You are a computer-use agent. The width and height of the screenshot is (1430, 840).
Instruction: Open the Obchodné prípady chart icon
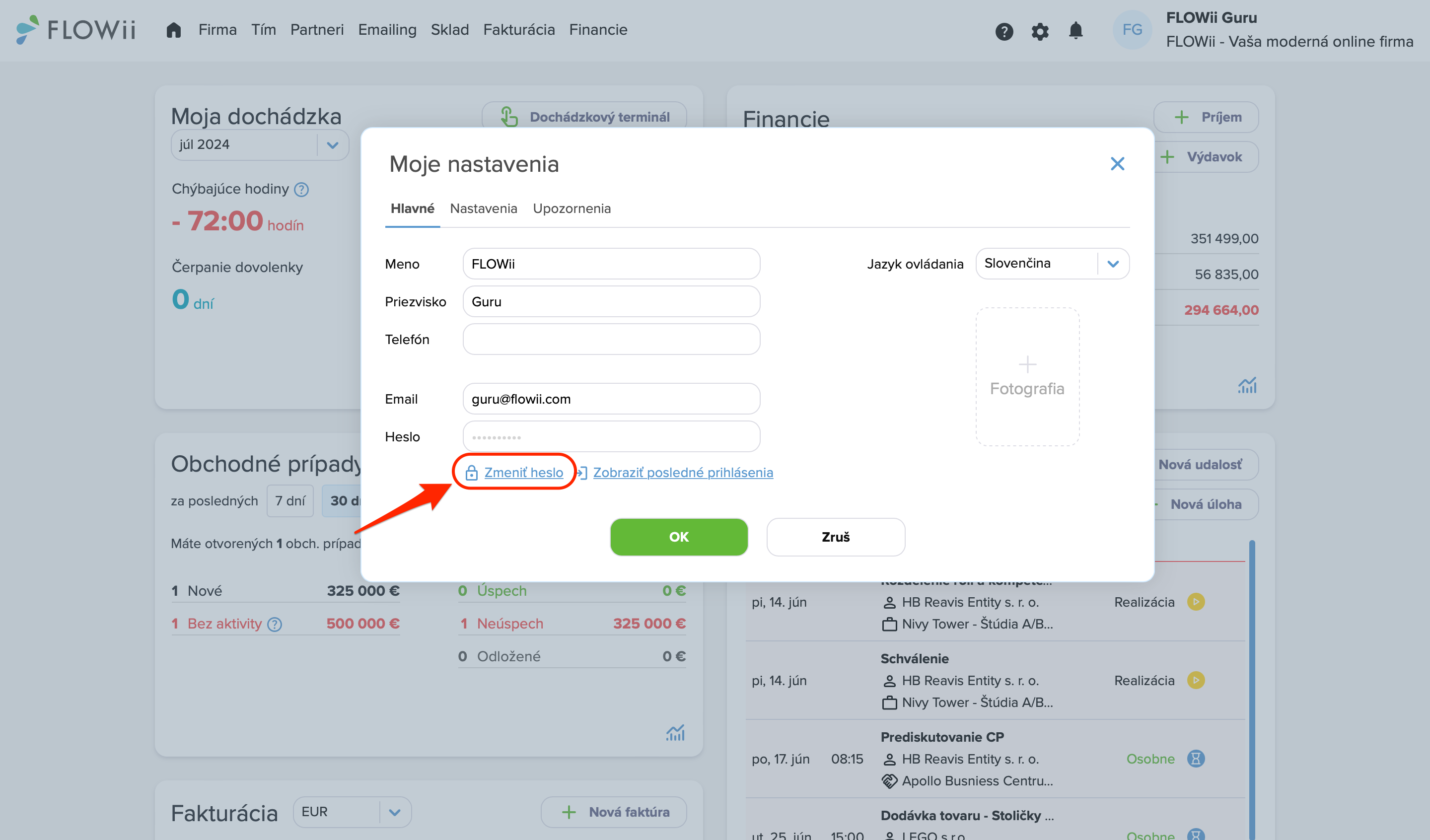pyautogui.click(x=675, y=733)
